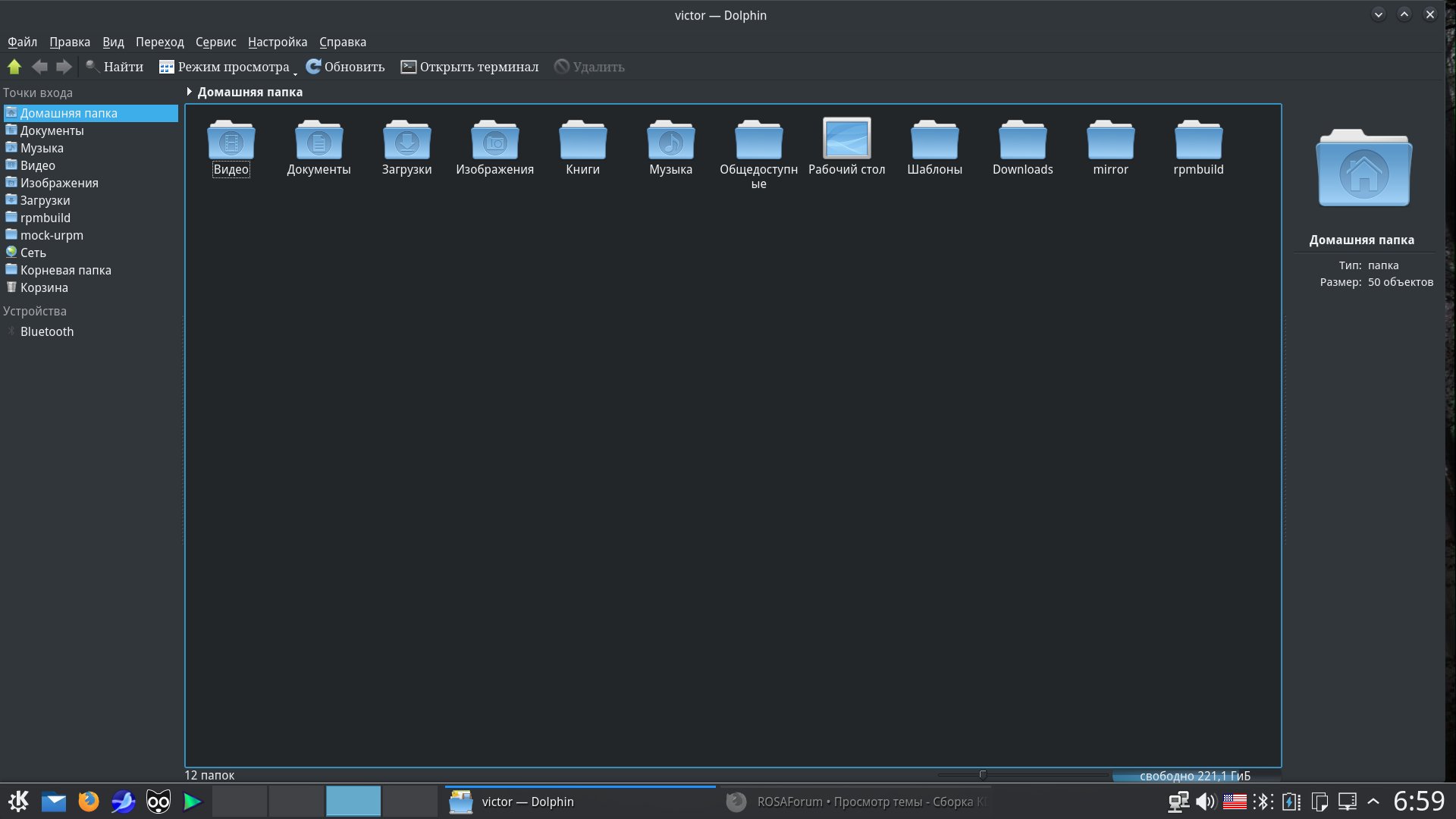
Task: Select Bluetooth under Устройства
Action: tap(47, 331)
